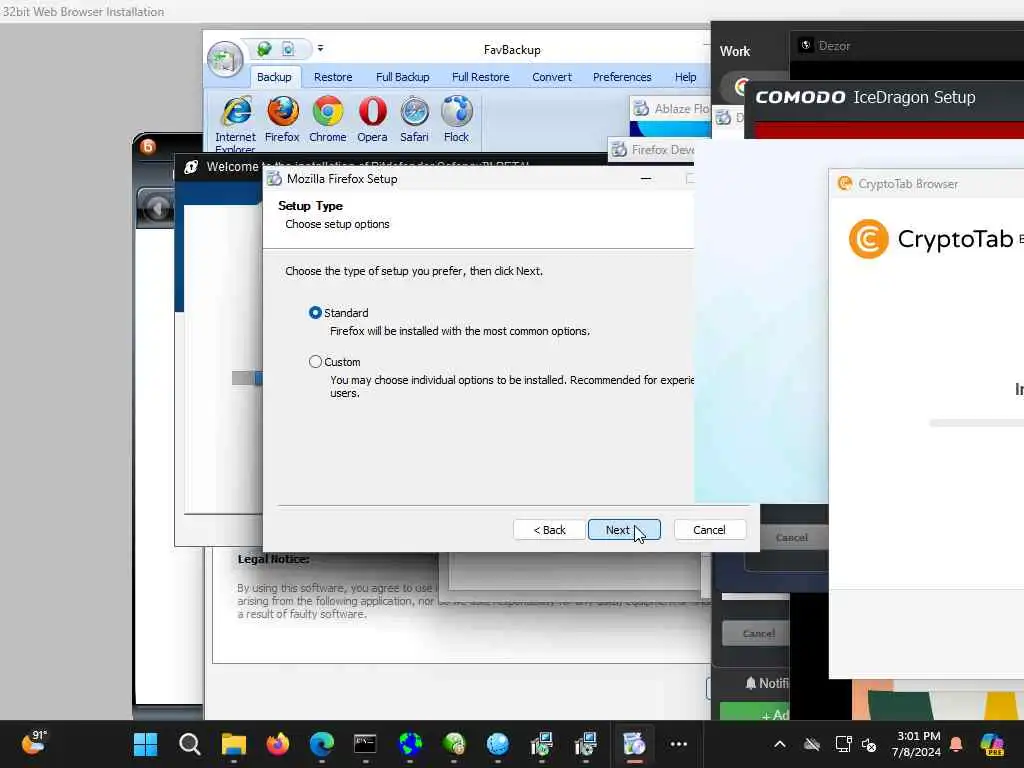
Task: Click the round back arrow in the dark window
Action: [157, 208]
